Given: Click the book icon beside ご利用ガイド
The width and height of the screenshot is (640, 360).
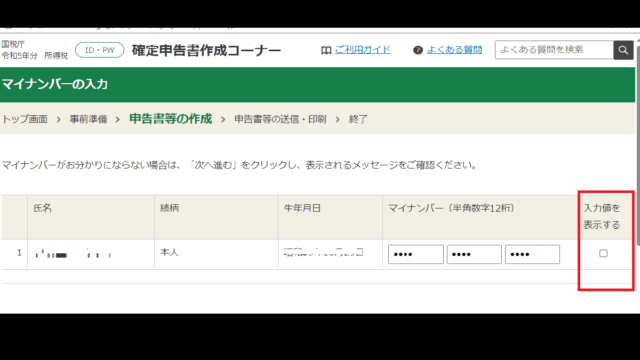Looking at the screenshot, I should [326, 50].
